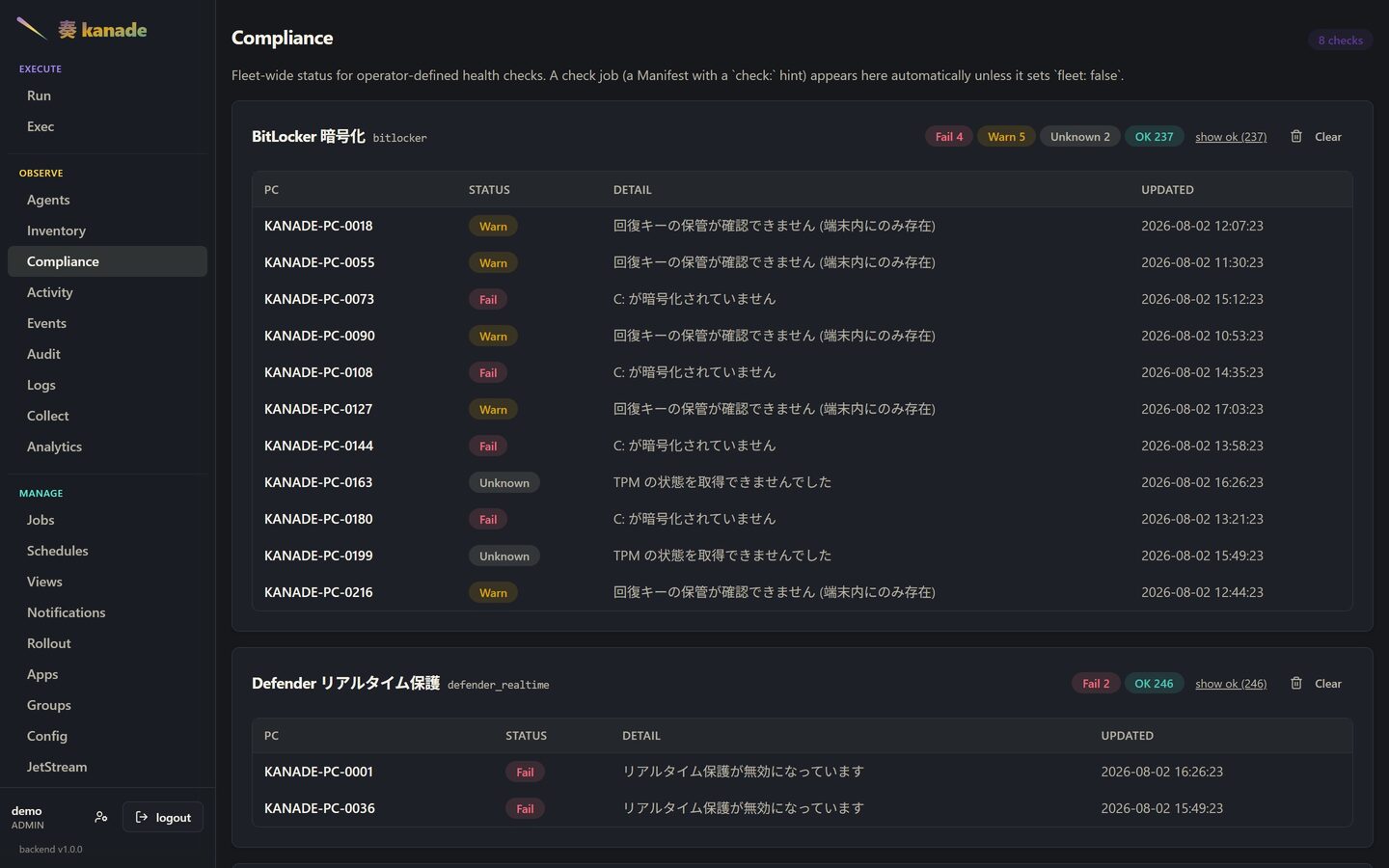Viewport: 1389px width, 868px height.
Task: Open the Apps page
Action: [107, 674]
